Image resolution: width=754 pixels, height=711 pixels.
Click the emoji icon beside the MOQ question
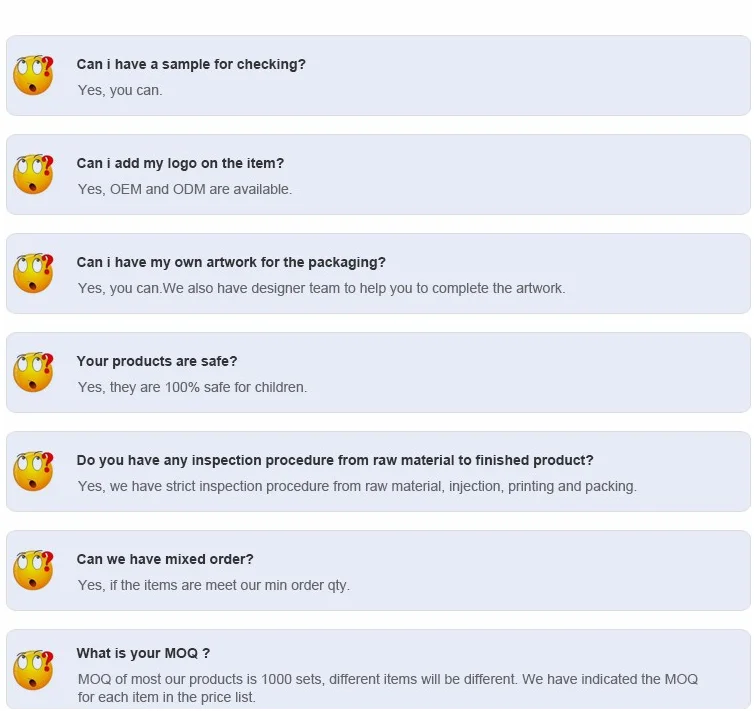pyautogui.click(x=33, y=670)
